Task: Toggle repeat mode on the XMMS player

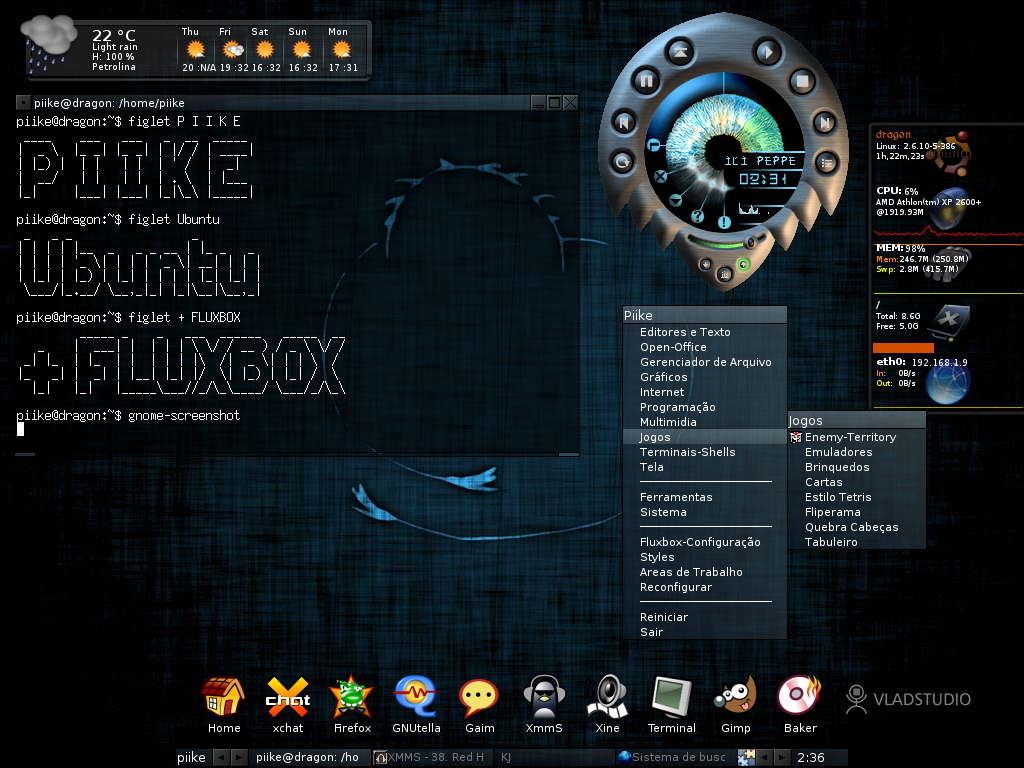Action: (x=622, y=161)
